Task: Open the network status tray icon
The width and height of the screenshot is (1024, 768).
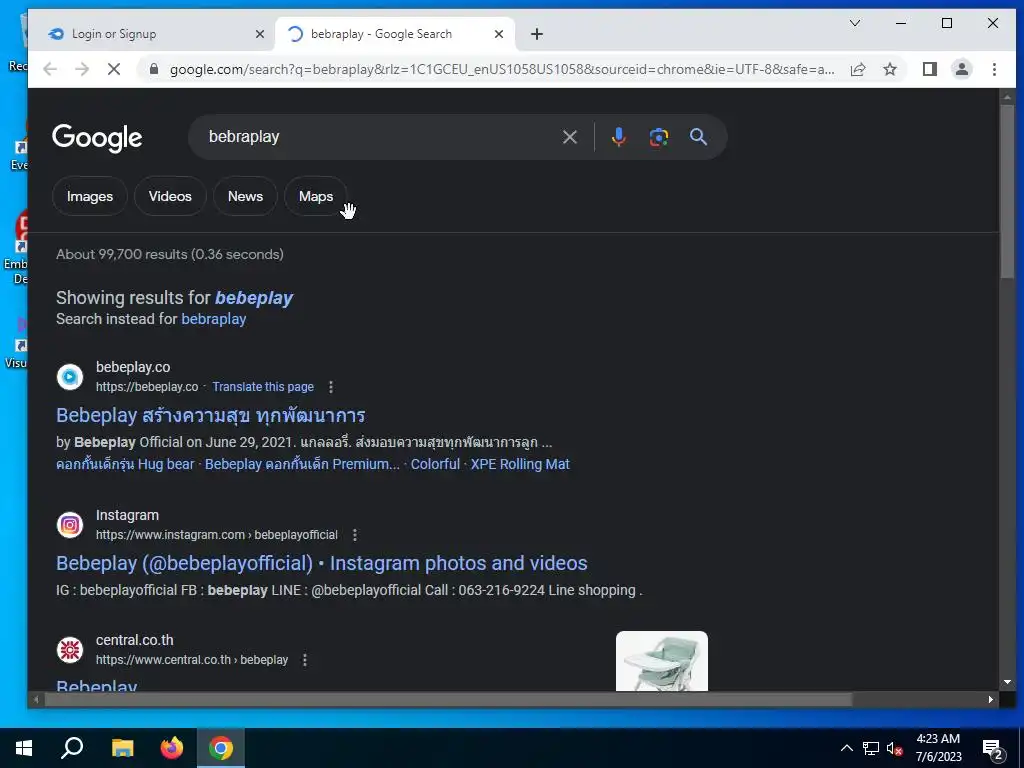Action: [x=871, y=748]
